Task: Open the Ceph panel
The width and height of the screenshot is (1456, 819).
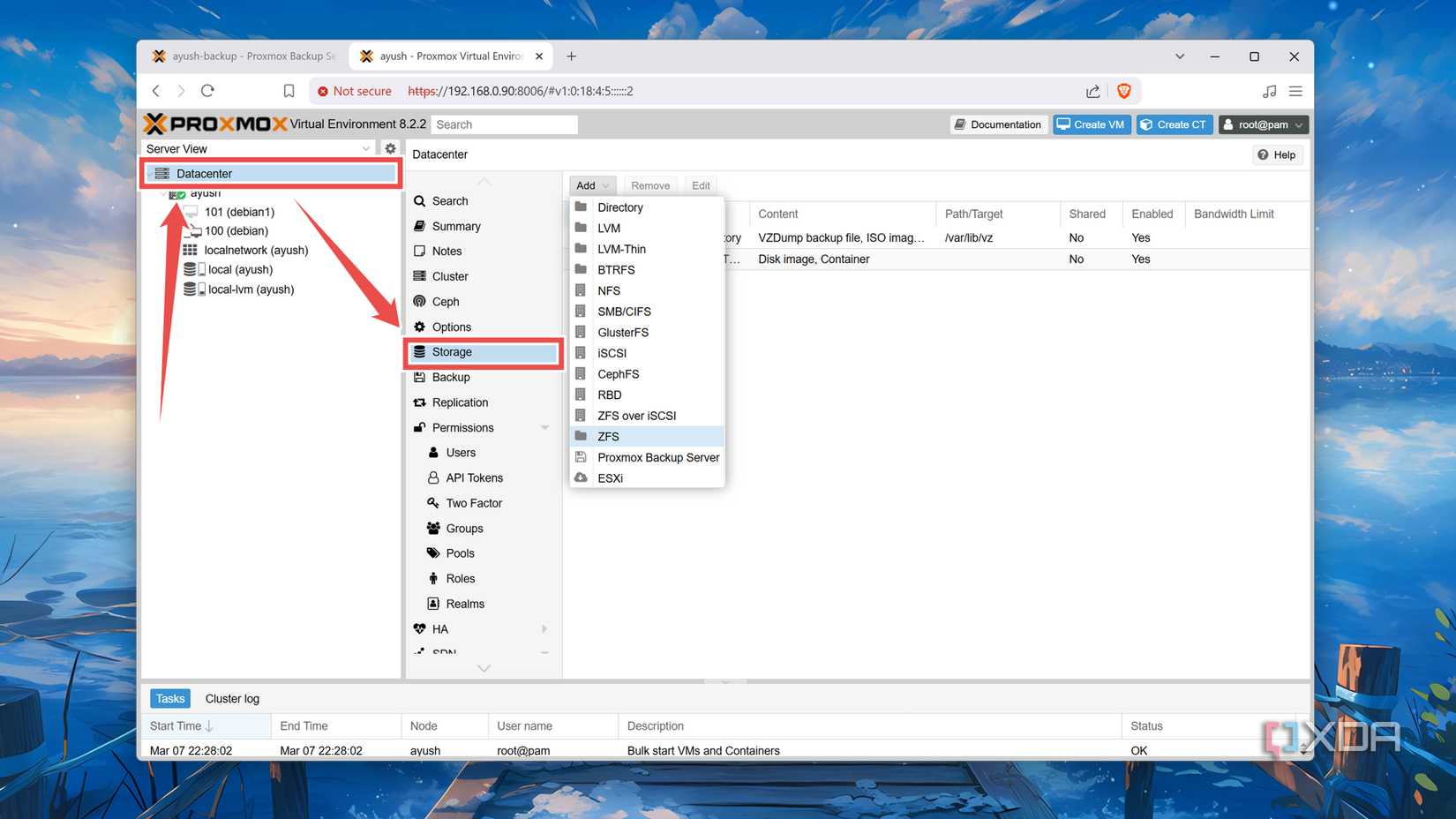Action: coord(445,301)
